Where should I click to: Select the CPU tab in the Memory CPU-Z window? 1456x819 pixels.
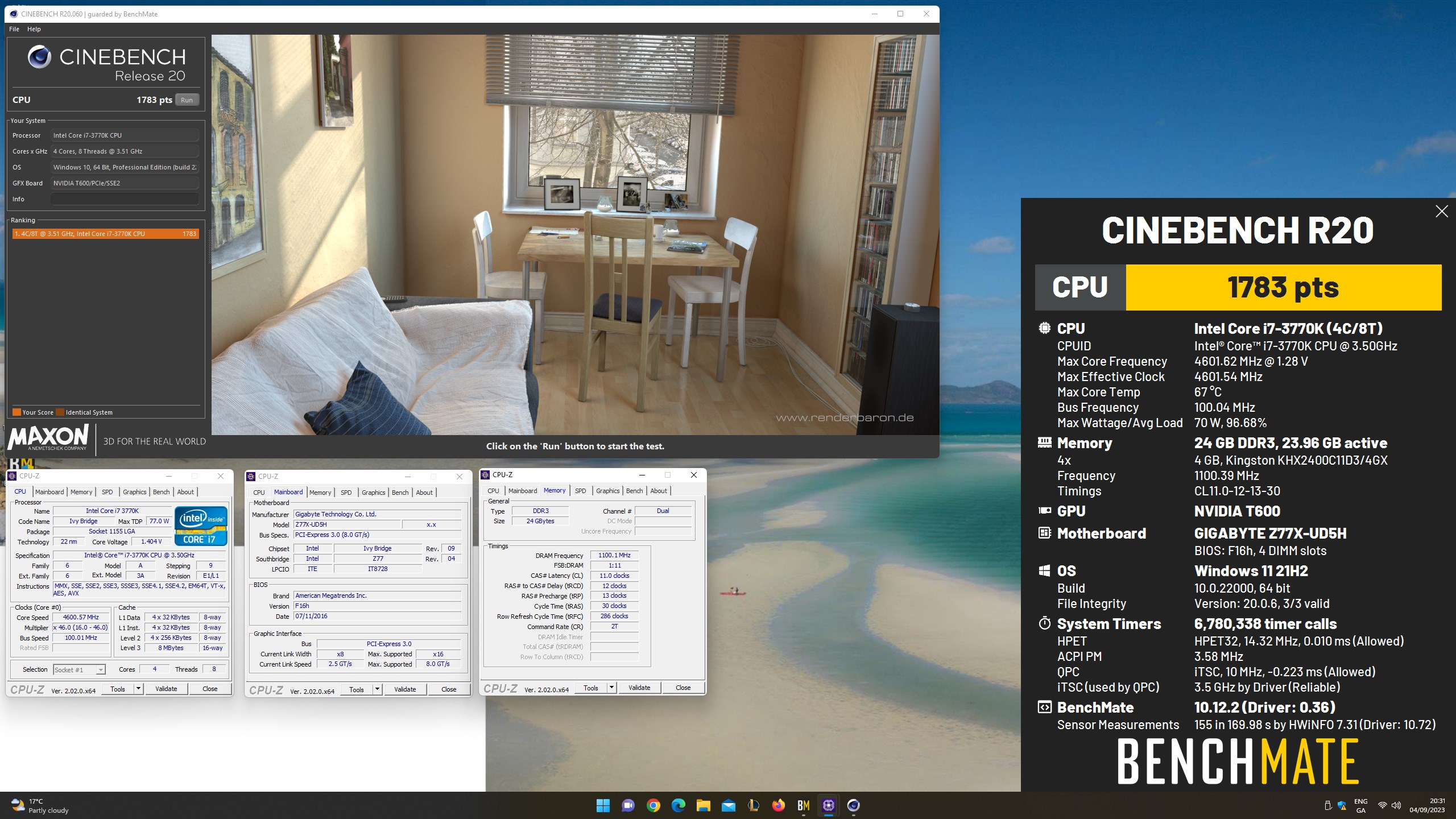click(x=493, y=491)
